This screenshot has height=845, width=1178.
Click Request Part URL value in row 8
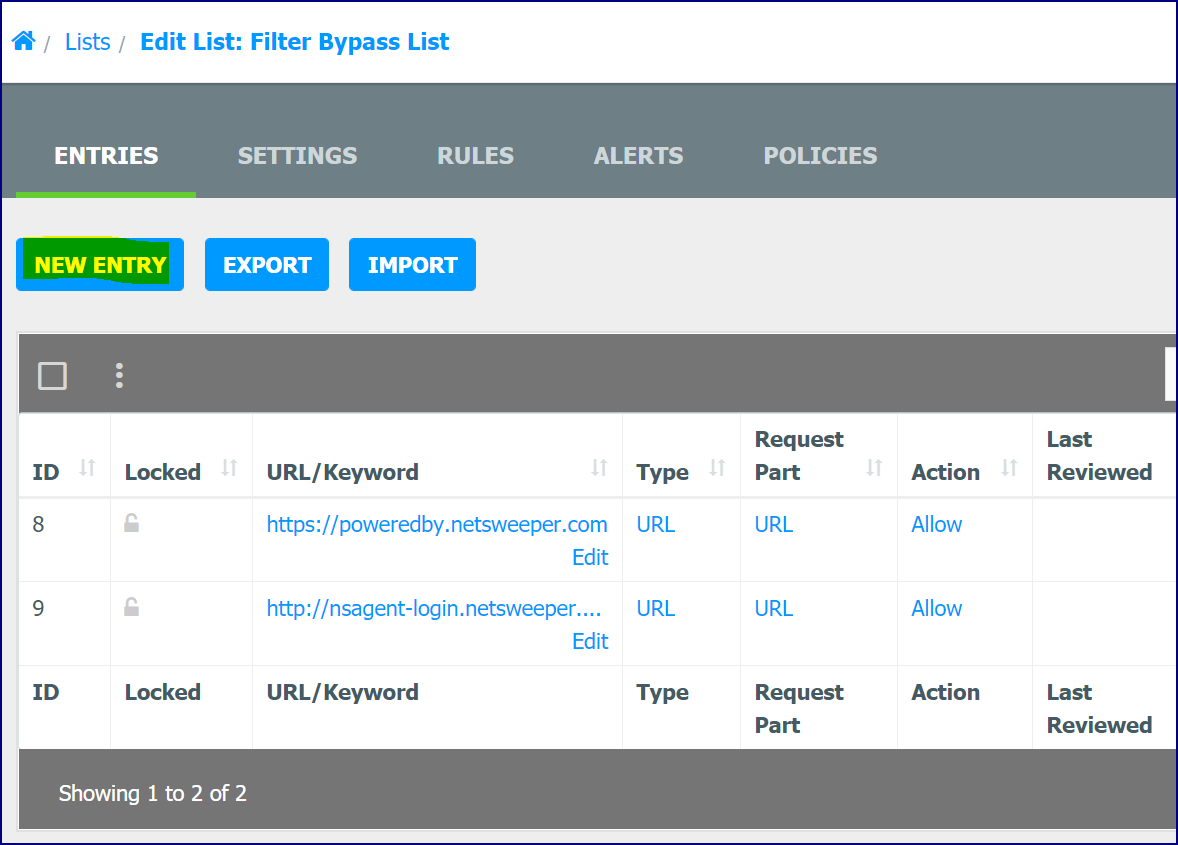[774, 524]
